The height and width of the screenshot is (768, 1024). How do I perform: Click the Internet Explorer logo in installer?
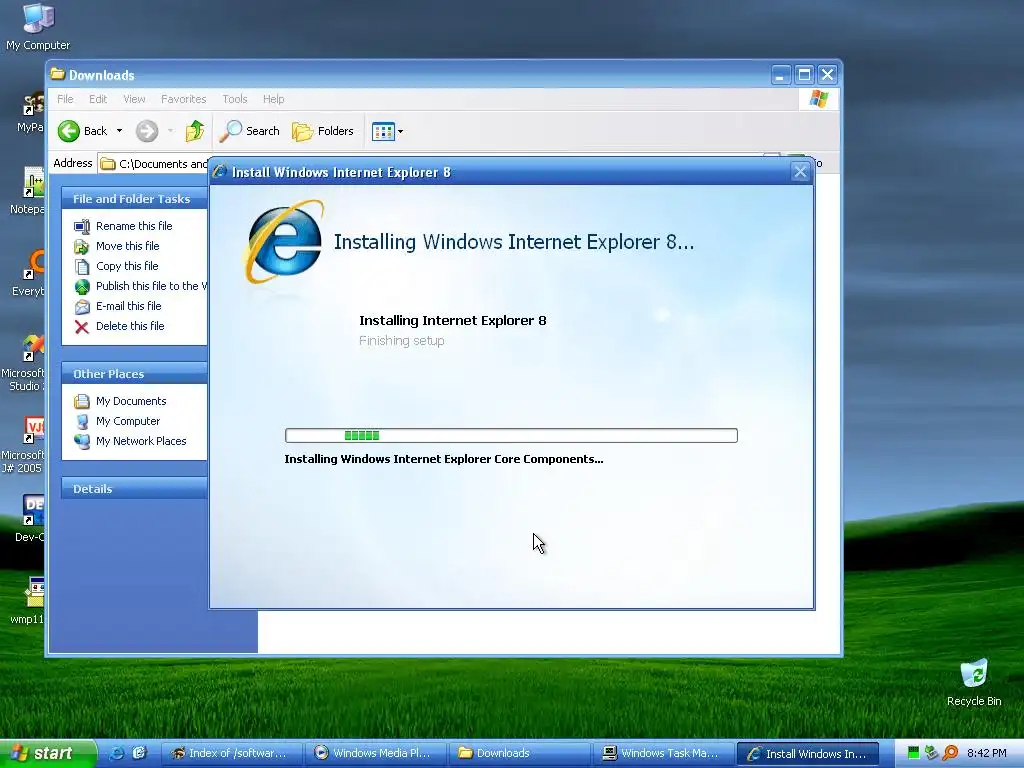285,242
